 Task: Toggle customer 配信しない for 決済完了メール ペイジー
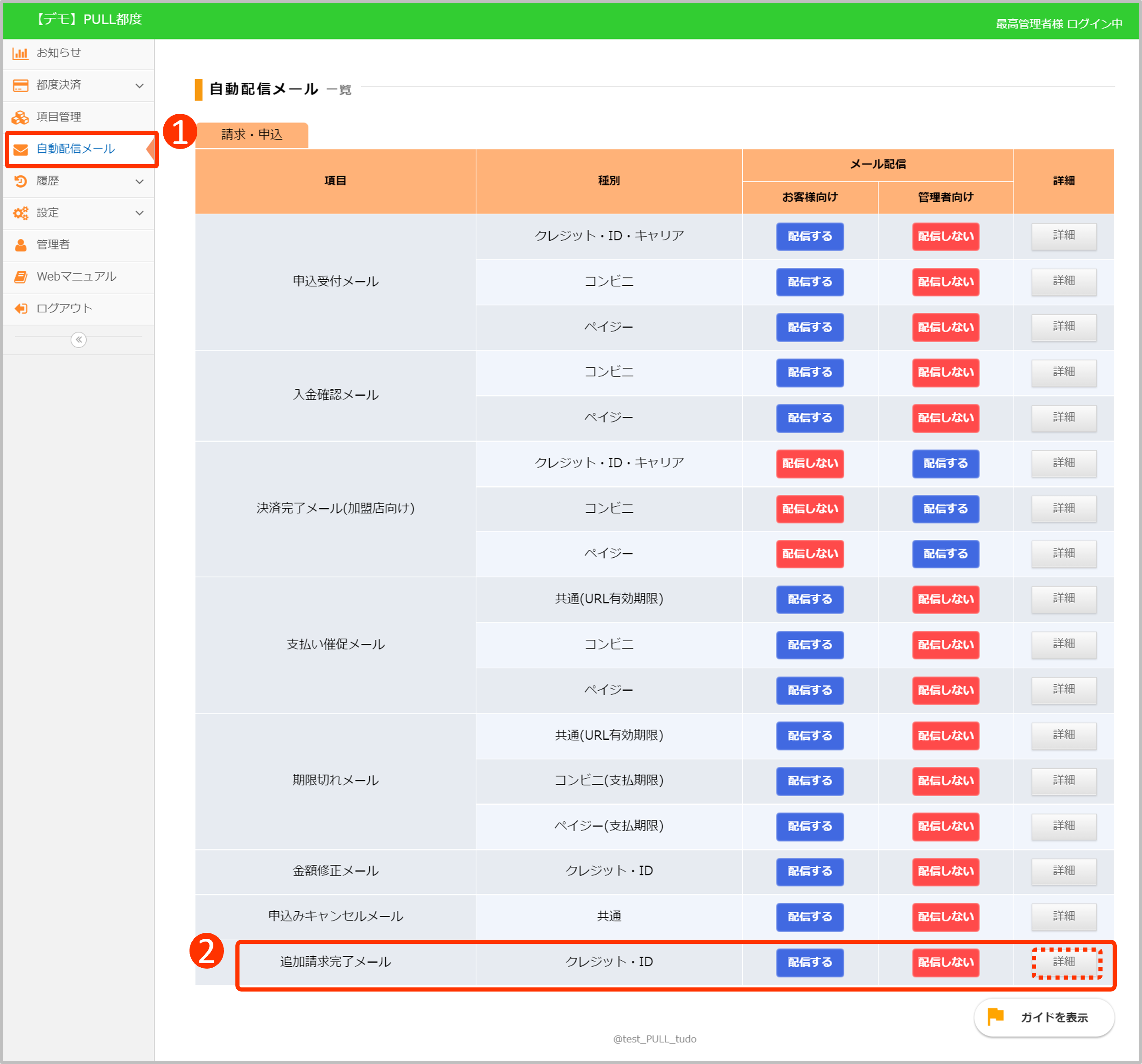click(x=809, y=554)
